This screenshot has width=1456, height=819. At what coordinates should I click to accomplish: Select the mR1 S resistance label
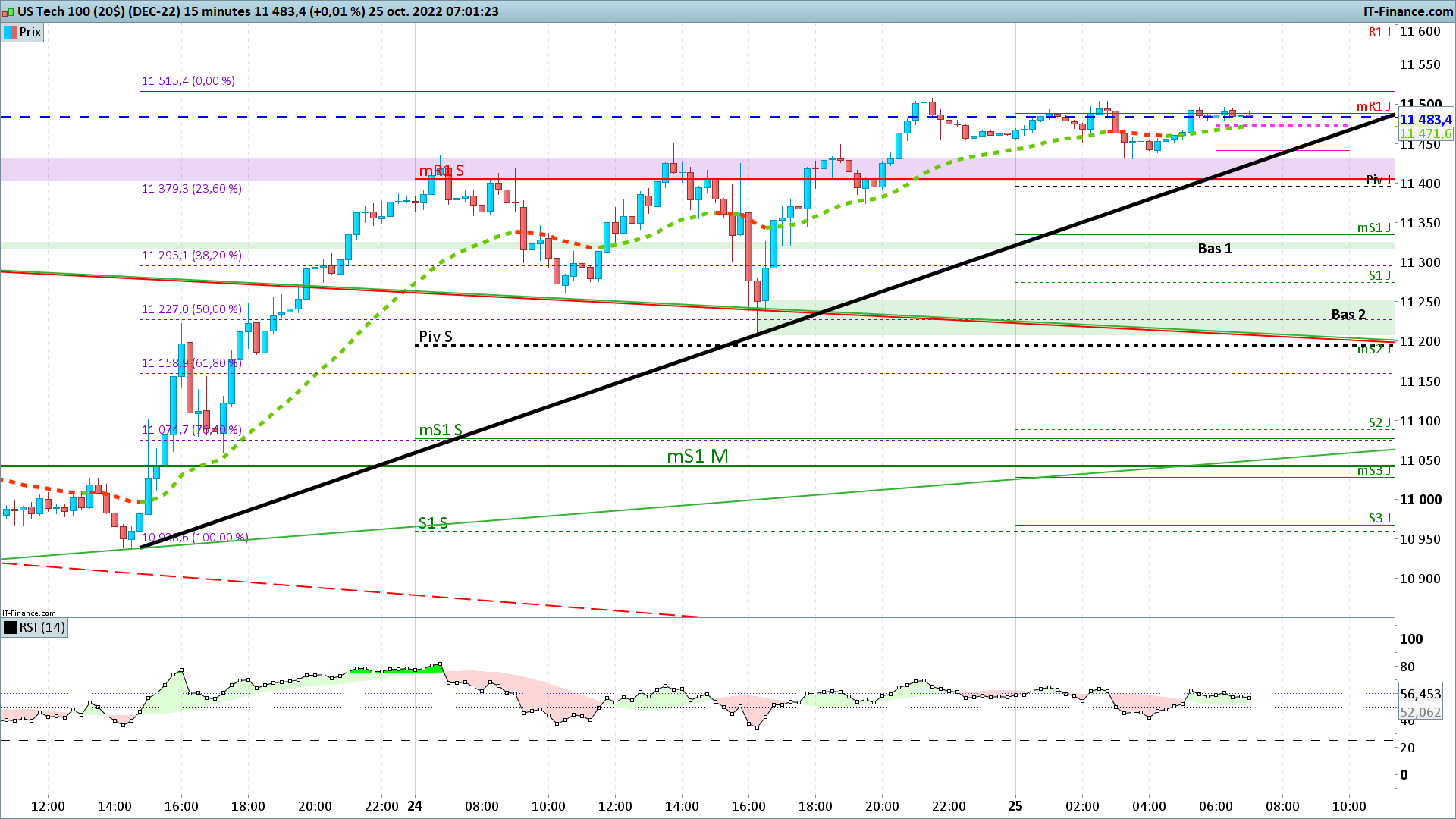(441, 171)
